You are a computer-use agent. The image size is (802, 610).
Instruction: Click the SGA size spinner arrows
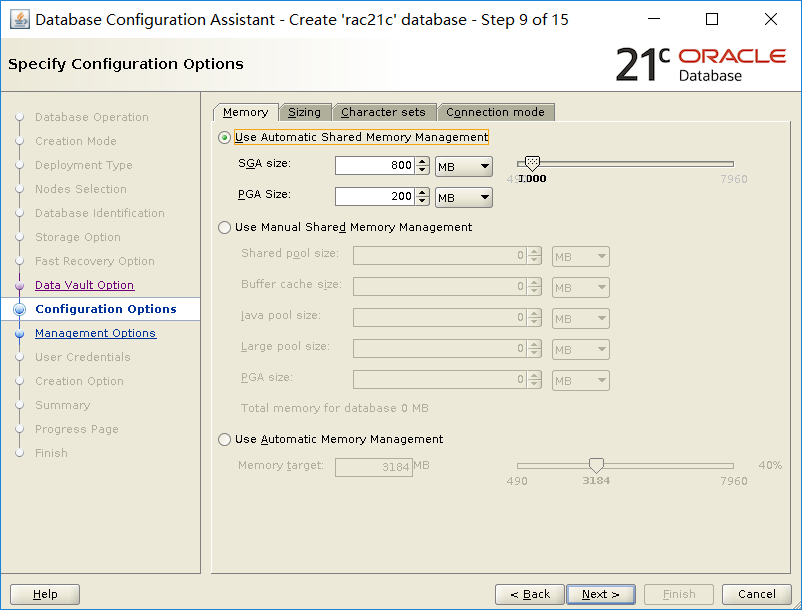pos(422,166)
